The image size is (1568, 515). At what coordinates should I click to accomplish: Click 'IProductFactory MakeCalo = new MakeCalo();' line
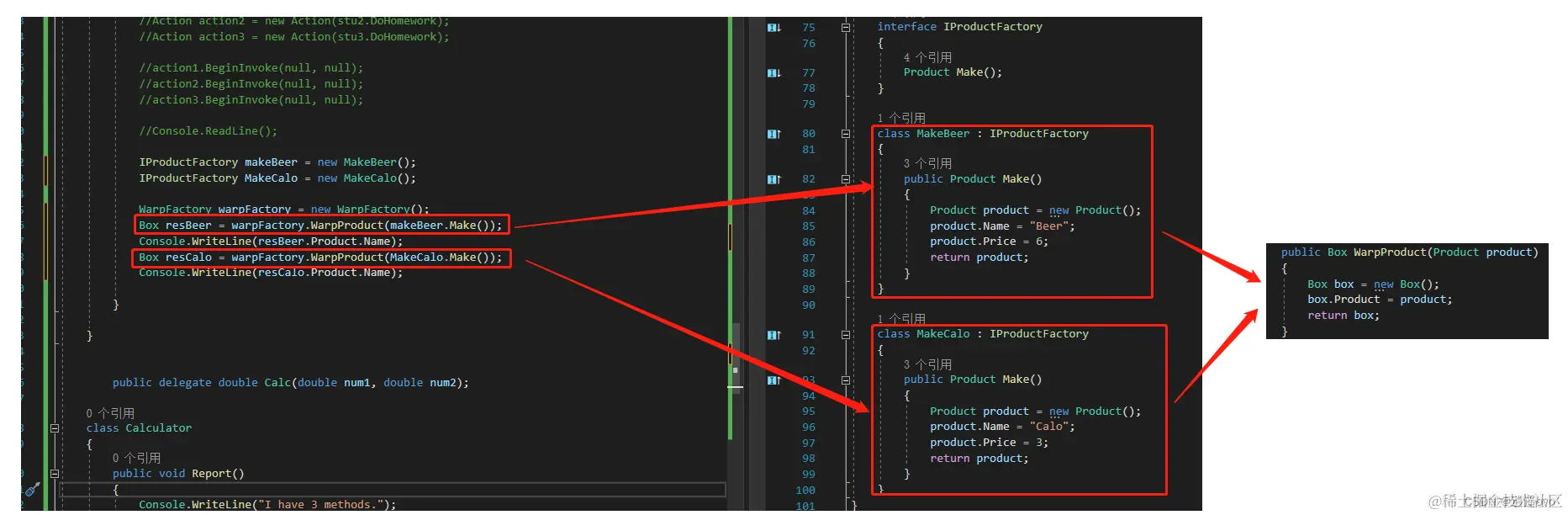tap(277, 178)
